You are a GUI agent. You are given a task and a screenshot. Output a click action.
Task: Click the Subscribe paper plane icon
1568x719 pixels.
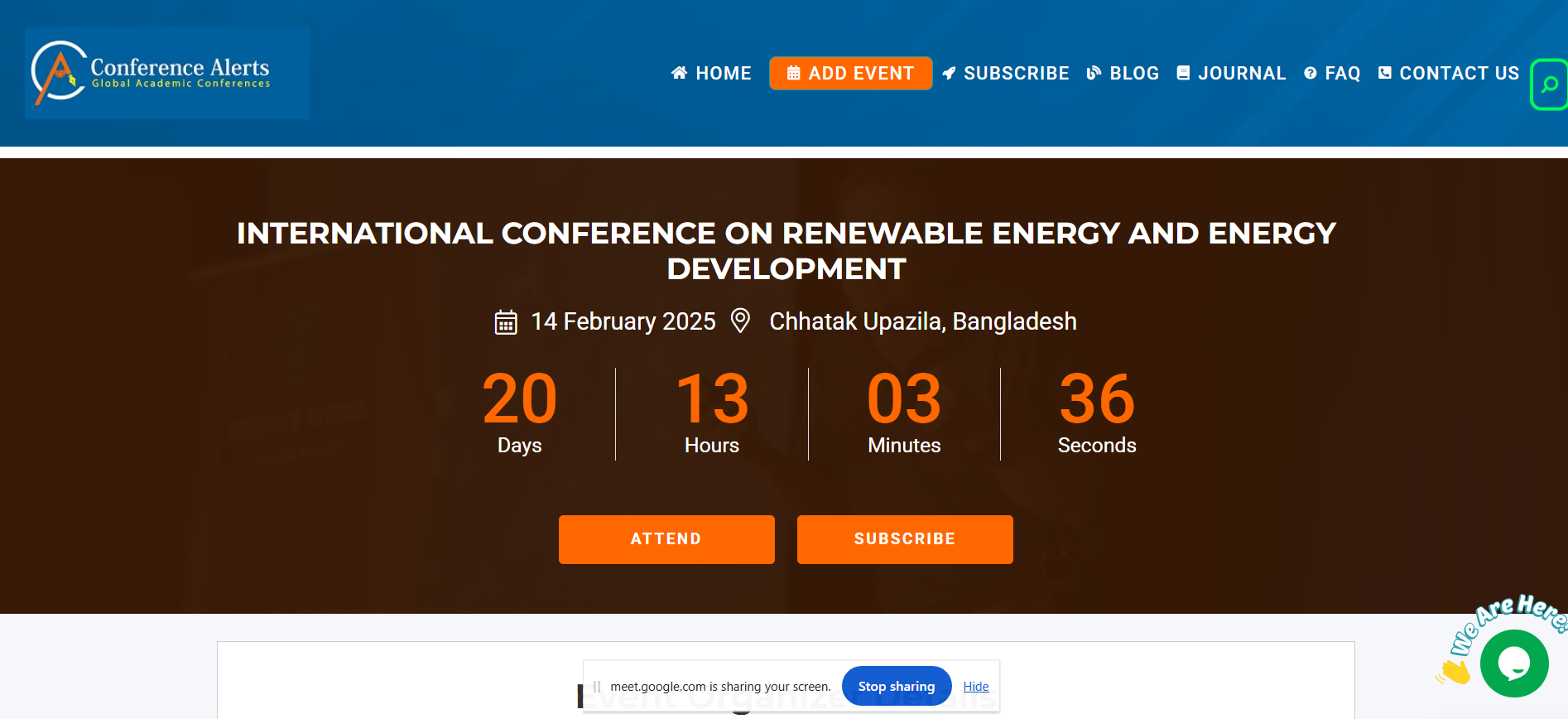point(949,73)
